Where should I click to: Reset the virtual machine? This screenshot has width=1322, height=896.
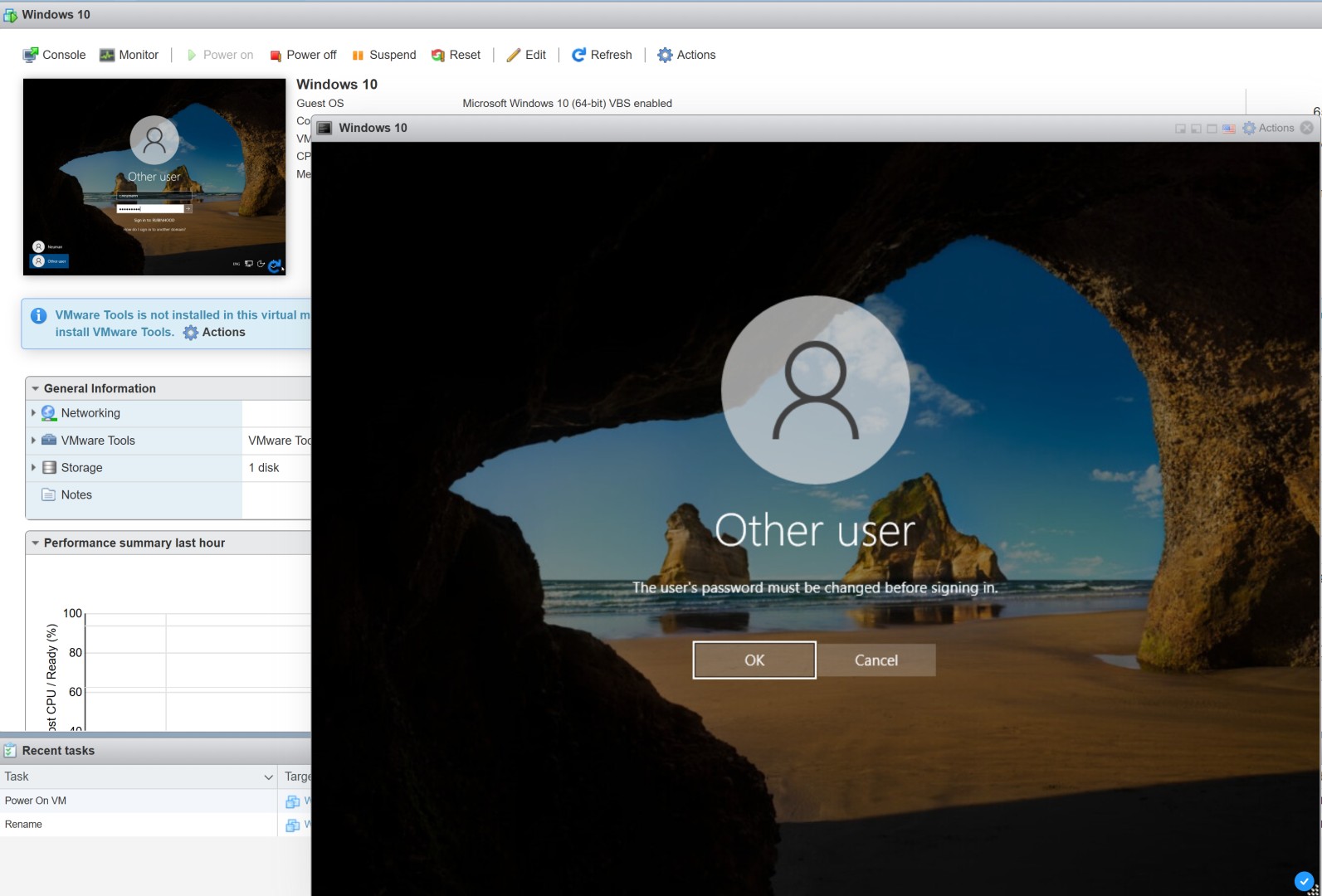coord(456,55)
